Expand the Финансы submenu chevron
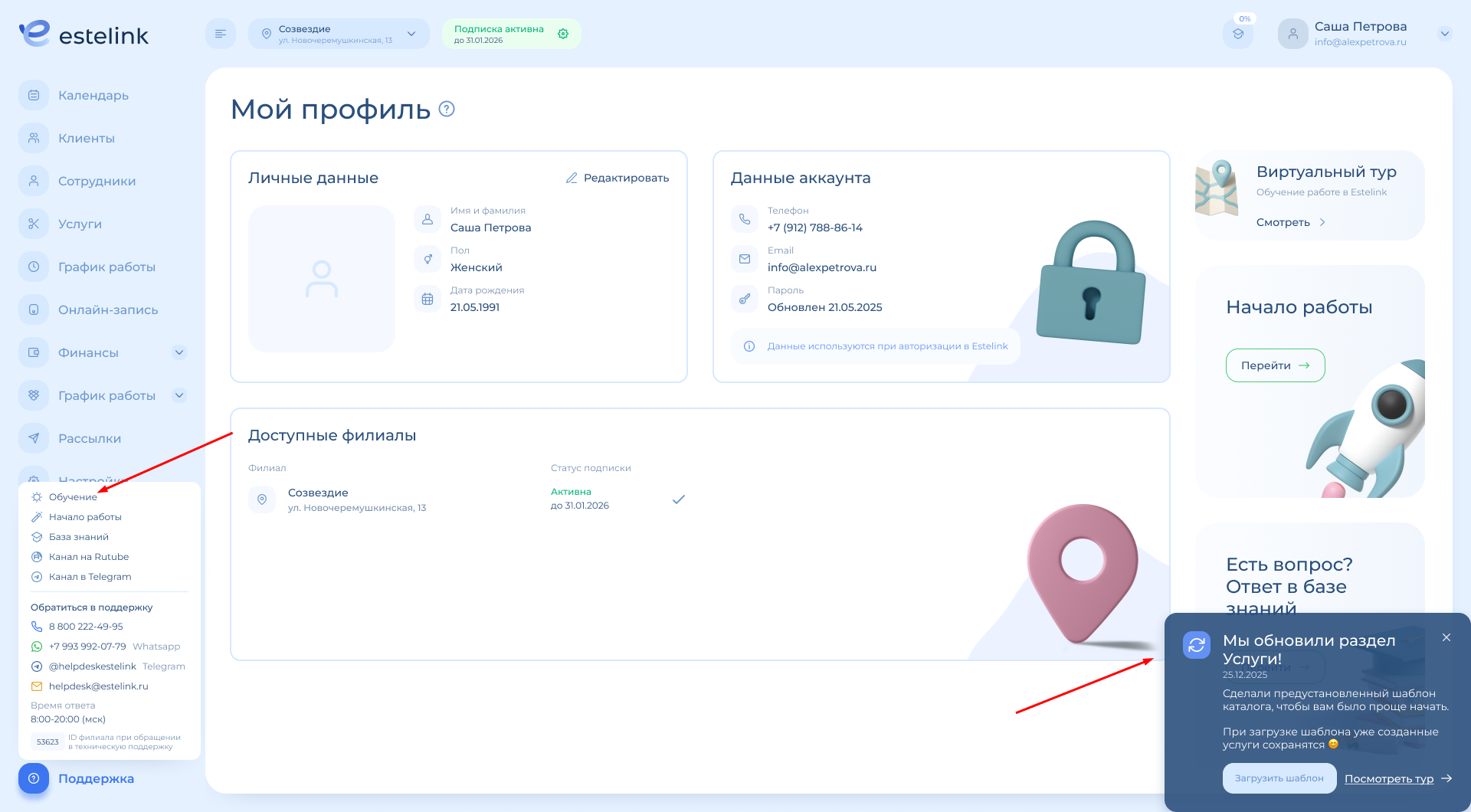This screenshot has width=1471, height=812. point(179,353)
